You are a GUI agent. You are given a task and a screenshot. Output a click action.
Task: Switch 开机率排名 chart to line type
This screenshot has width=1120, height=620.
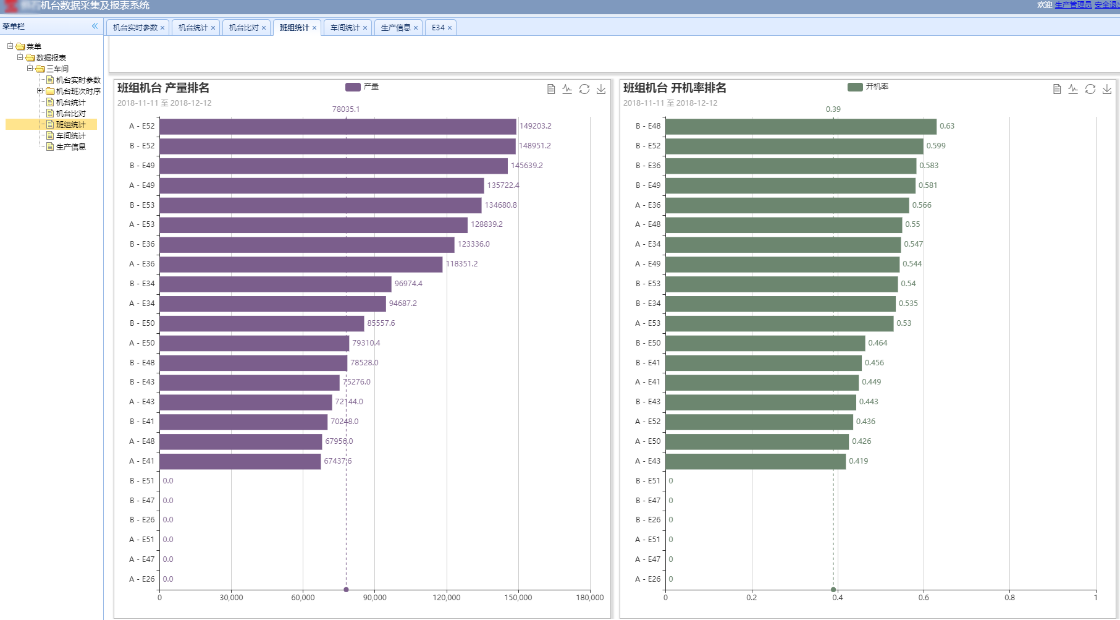click(x=1073, y=89)
